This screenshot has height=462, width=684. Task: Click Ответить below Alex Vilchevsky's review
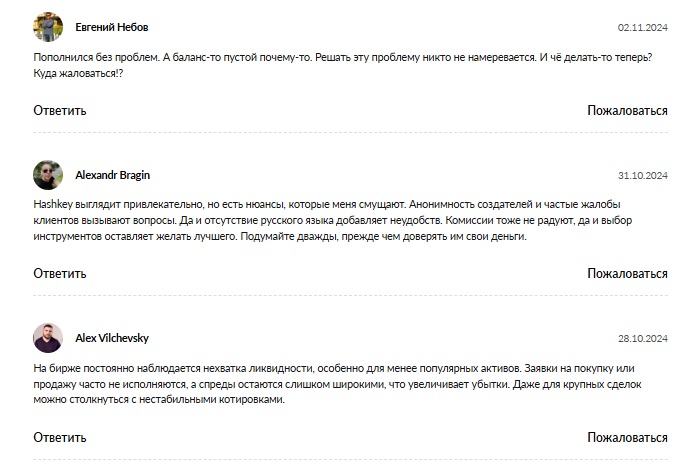(59, 437)
